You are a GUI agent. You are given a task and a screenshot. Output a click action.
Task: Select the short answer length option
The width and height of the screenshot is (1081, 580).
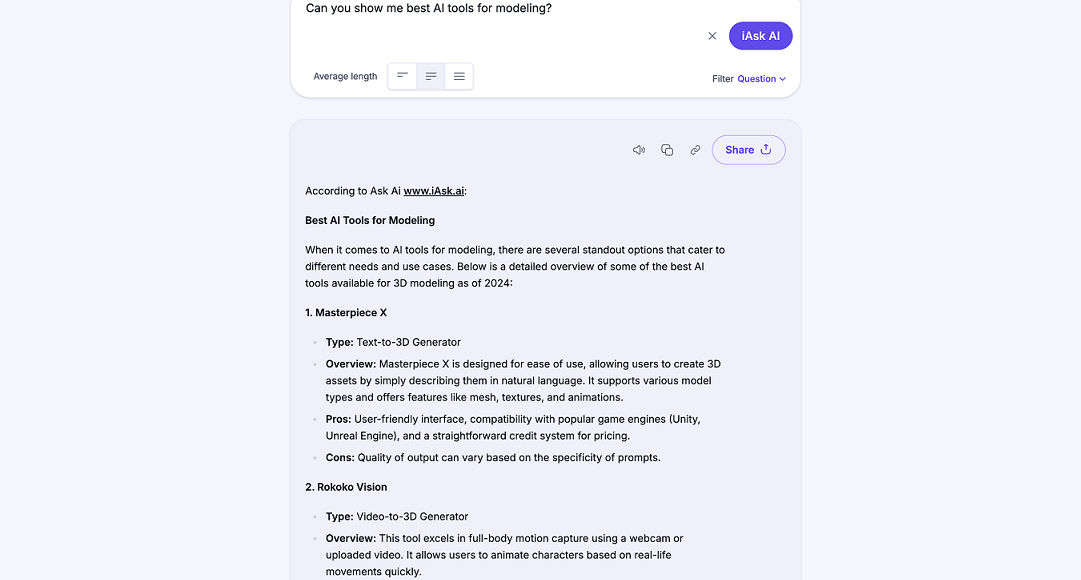pos(402,76)
